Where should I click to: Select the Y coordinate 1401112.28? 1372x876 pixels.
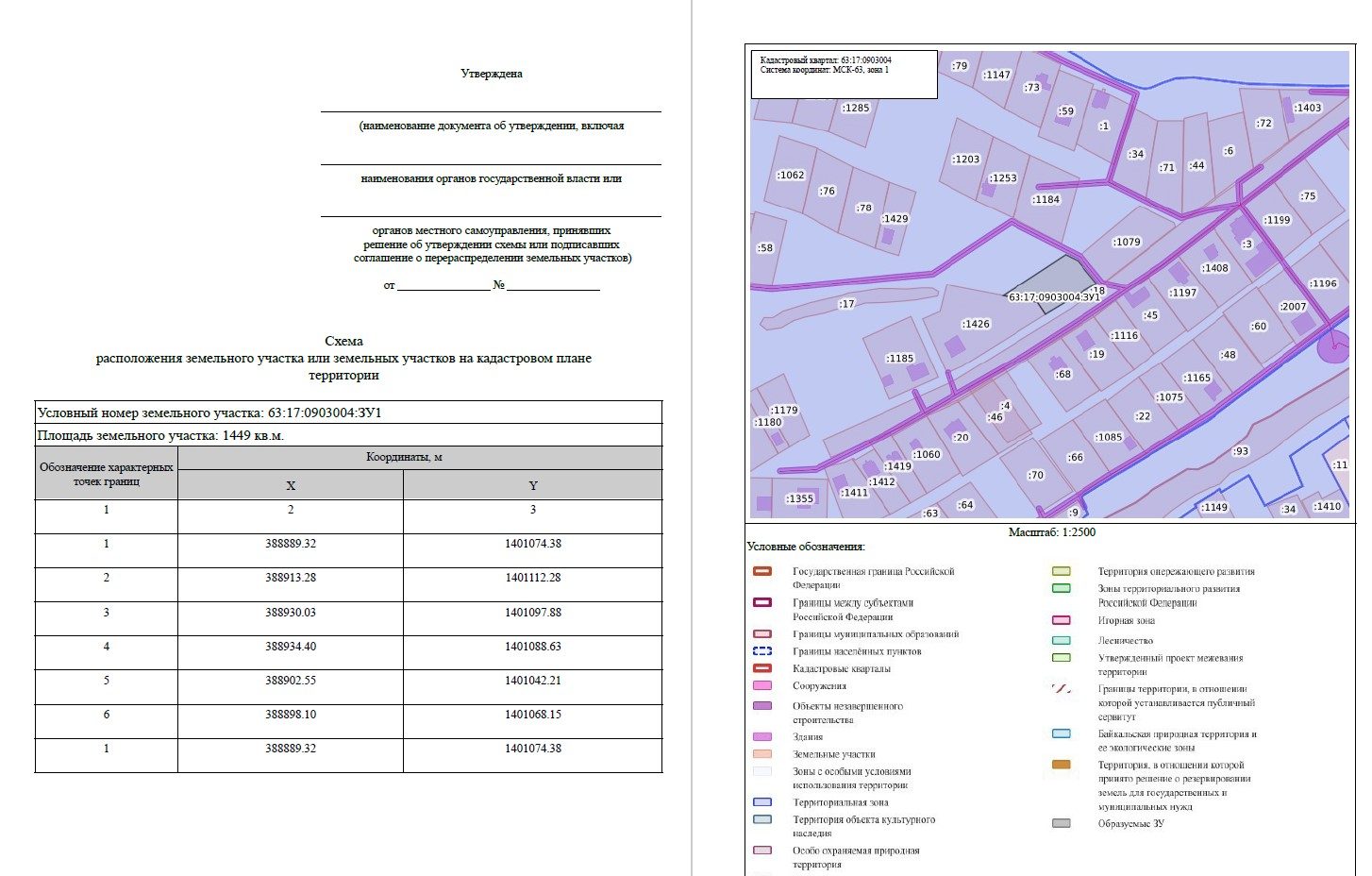click(533, 578)
